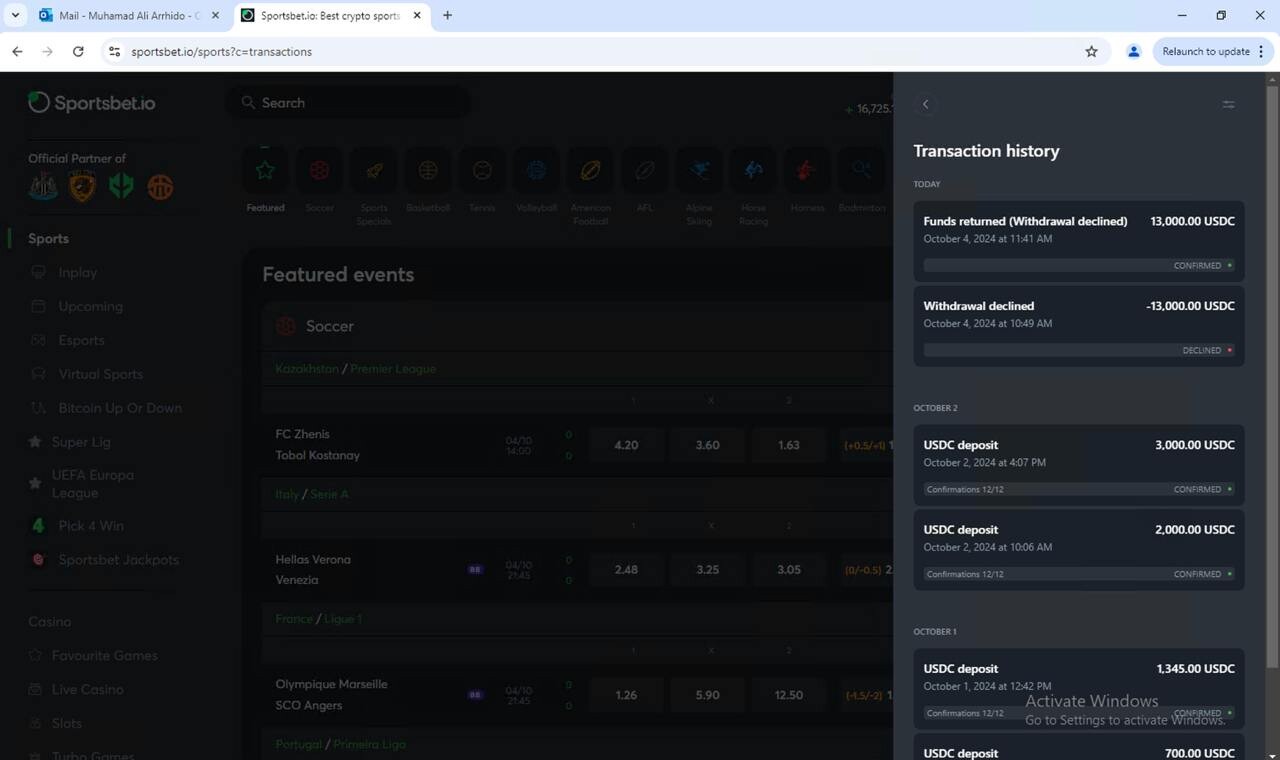
Task: Select the Volleyball category icon
Action: click(x=536, y=171)
